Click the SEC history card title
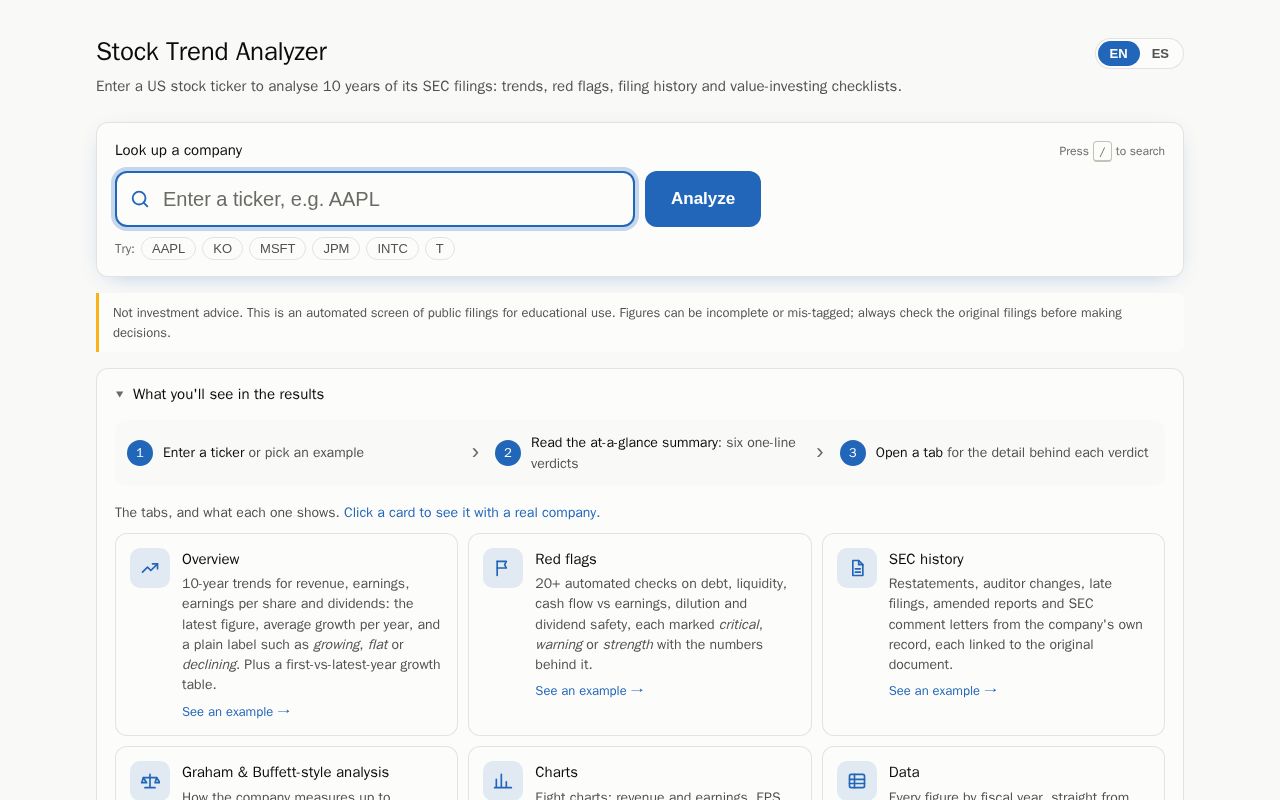The height and width of the screenshot is (800, 1280). pos(926,559)
